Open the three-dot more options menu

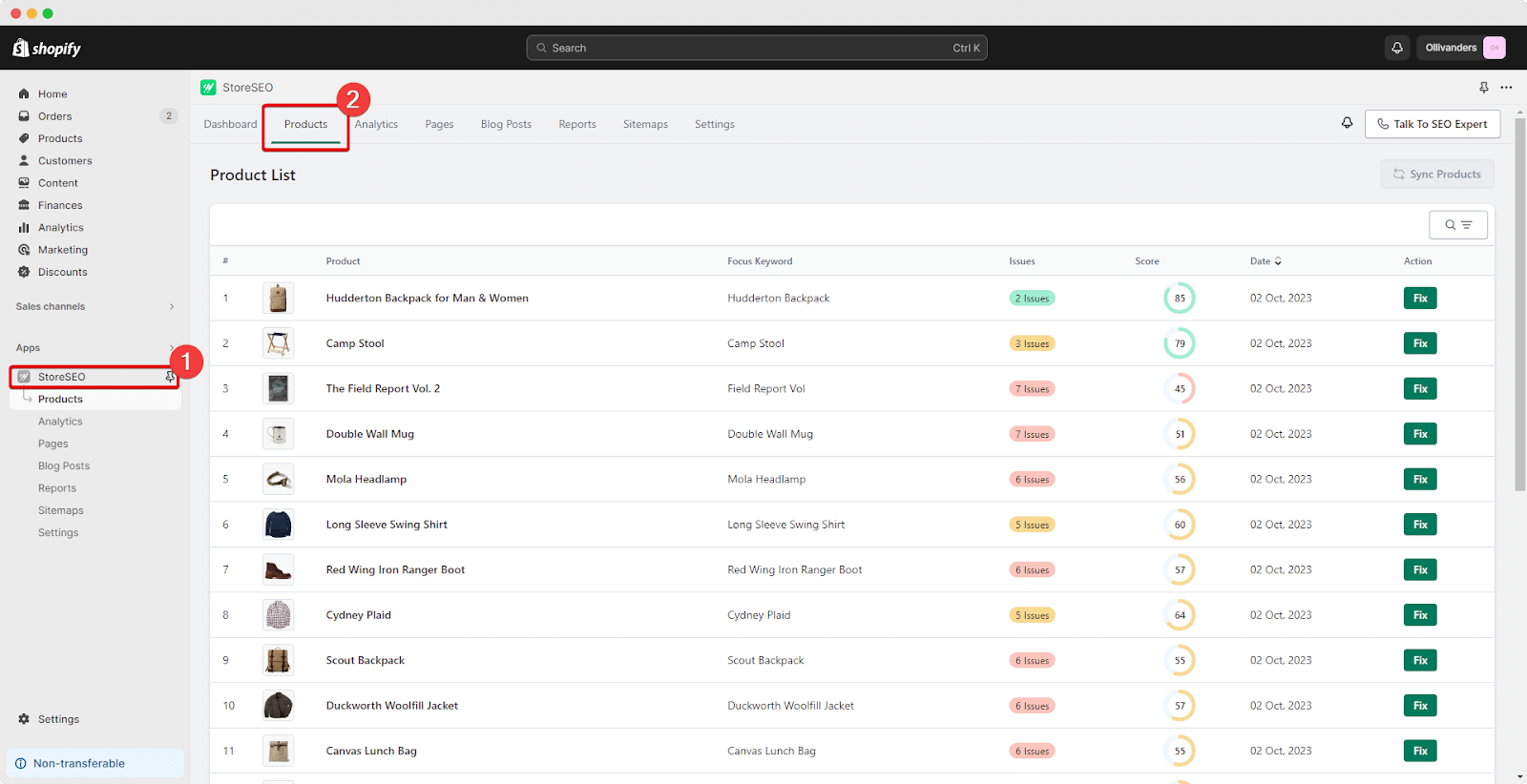(x=1506, y=88)
